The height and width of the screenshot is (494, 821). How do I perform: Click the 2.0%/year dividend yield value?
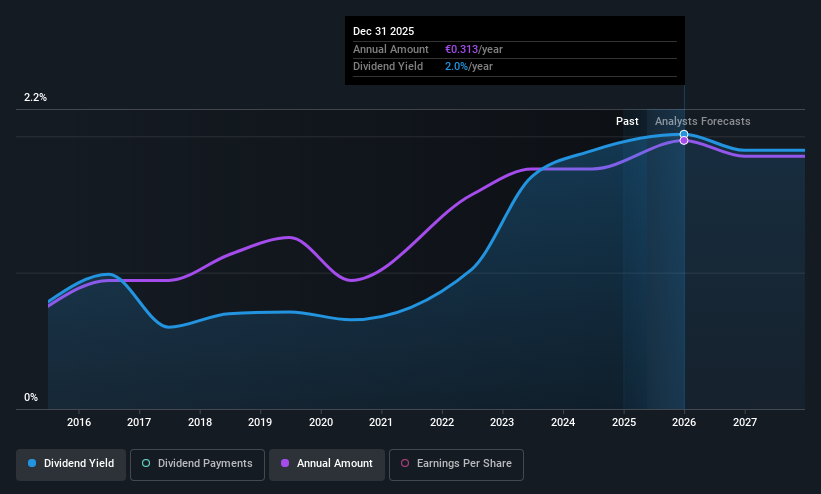click(x=469, y=67)
